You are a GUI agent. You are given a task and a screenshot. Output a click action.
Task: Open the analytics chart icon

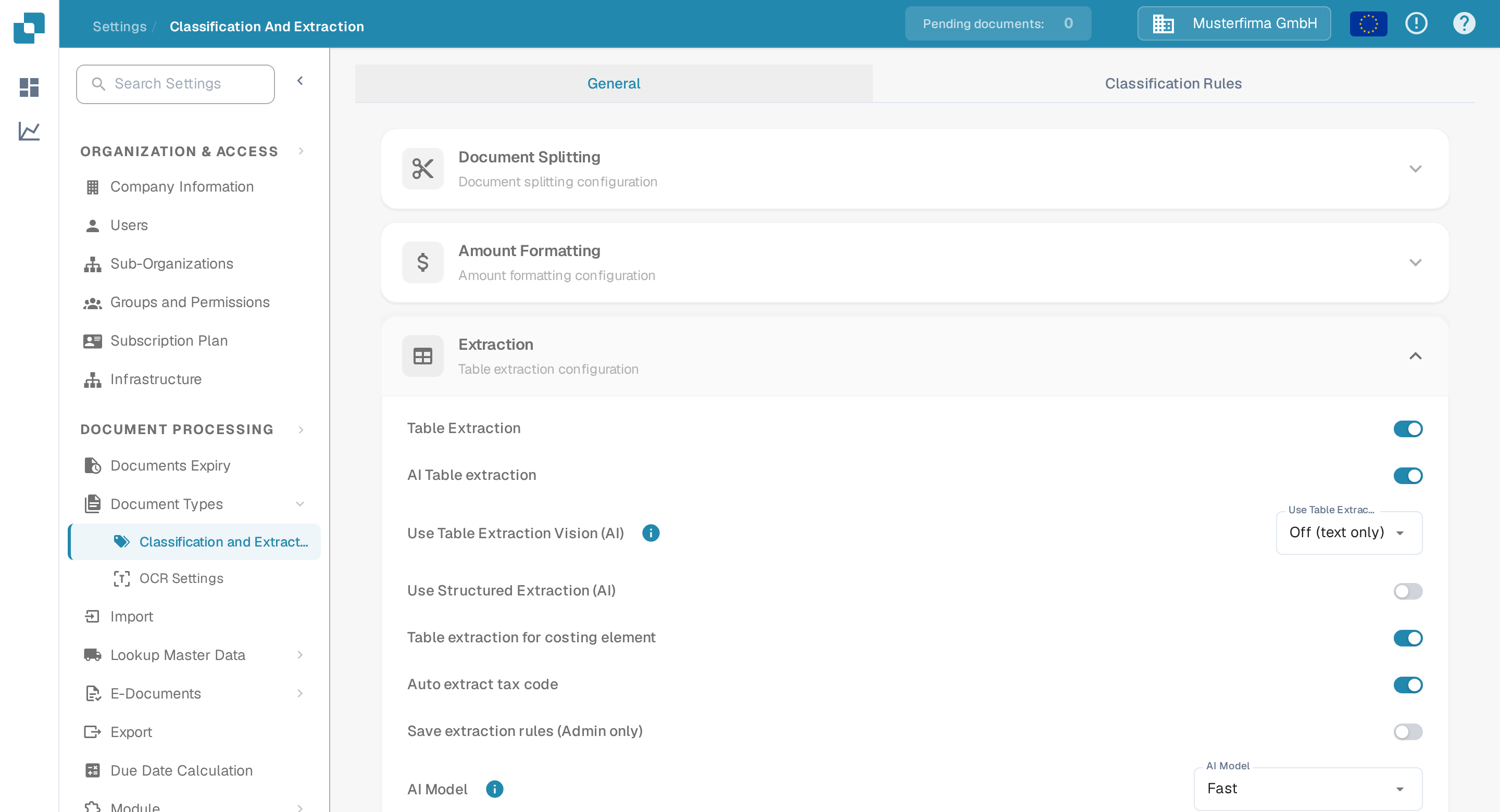click(x=29, y=131)
